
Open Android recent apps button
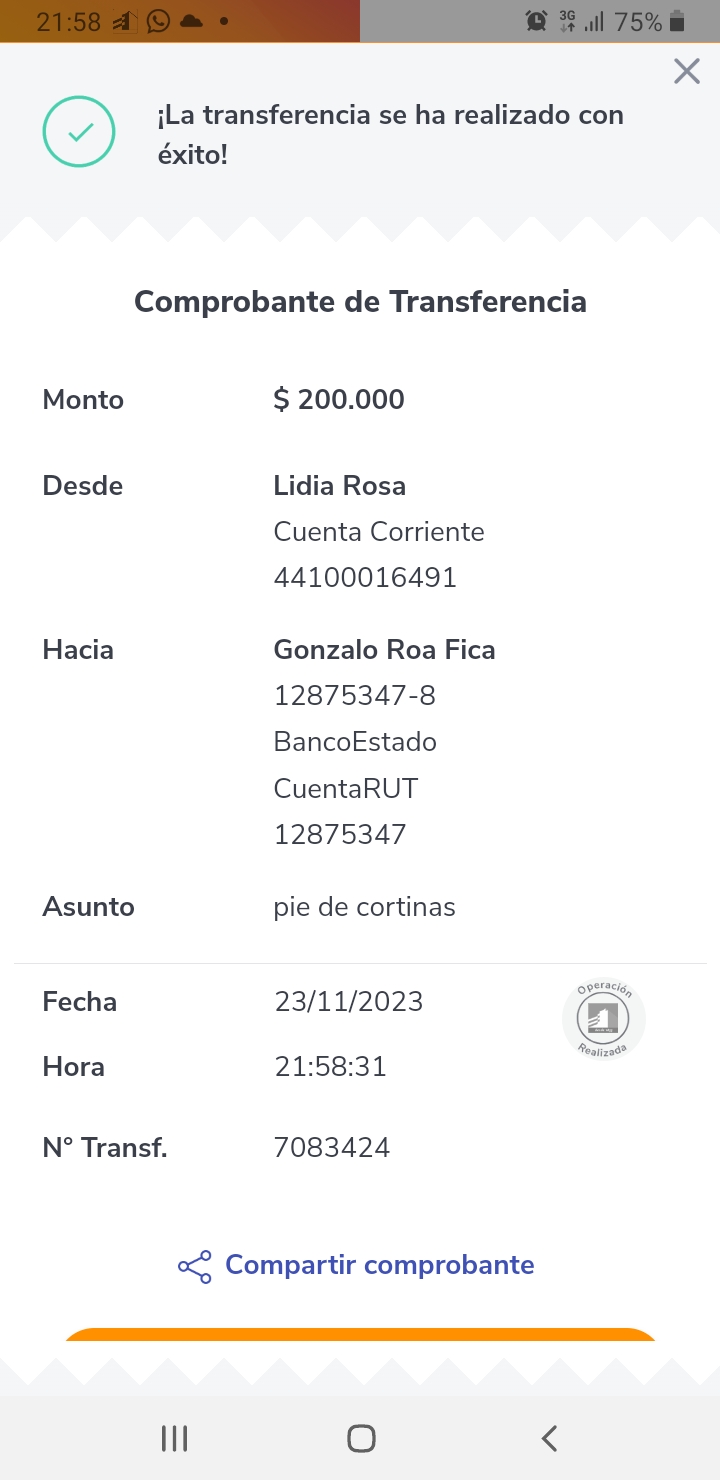(175, 1438)
